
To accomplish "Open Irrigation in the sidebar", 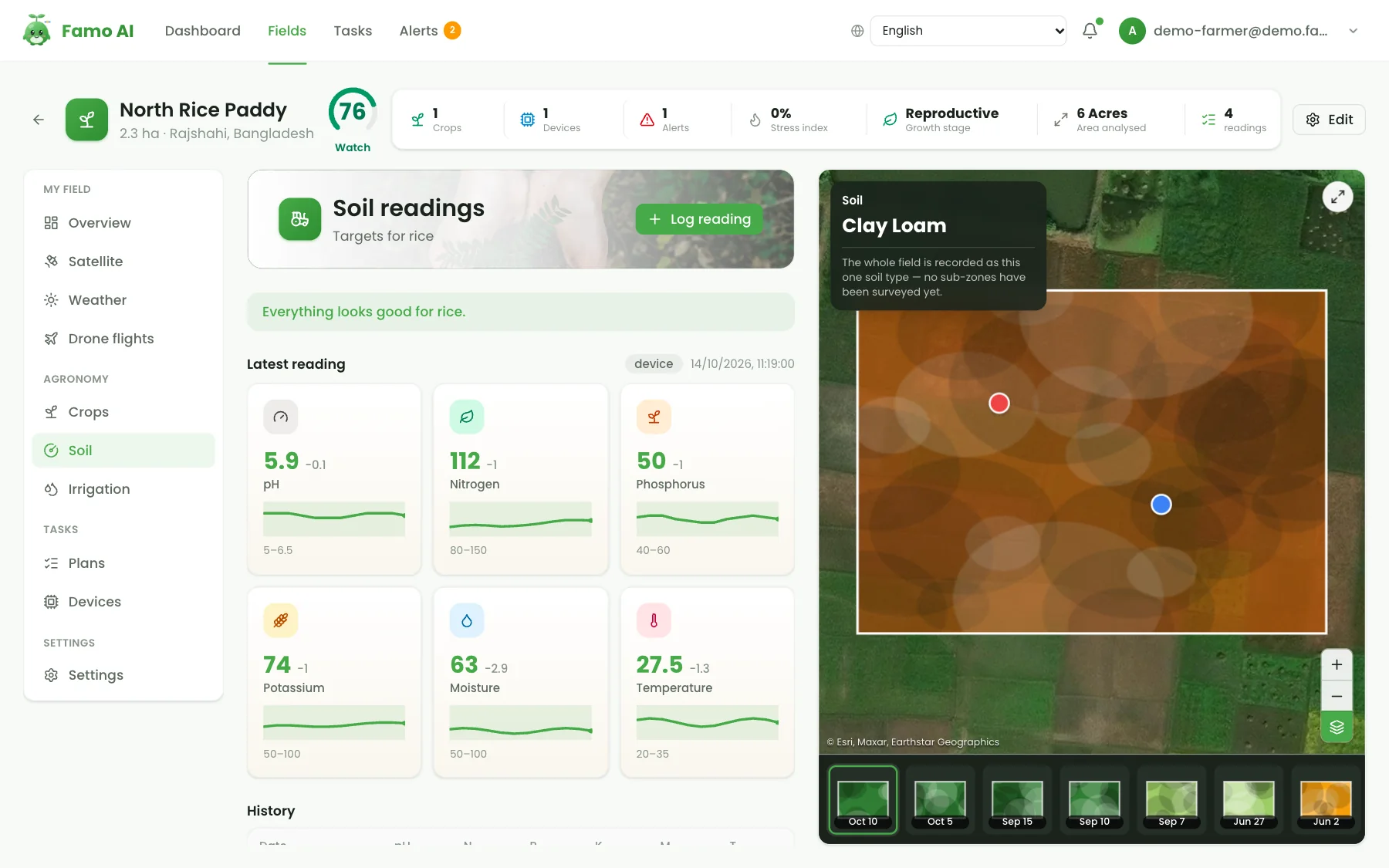I will point(123,489).
